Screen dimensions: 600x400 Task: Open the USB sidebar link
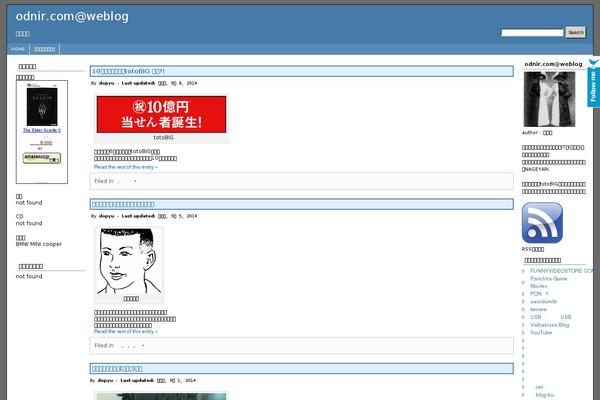click(551, 317)
